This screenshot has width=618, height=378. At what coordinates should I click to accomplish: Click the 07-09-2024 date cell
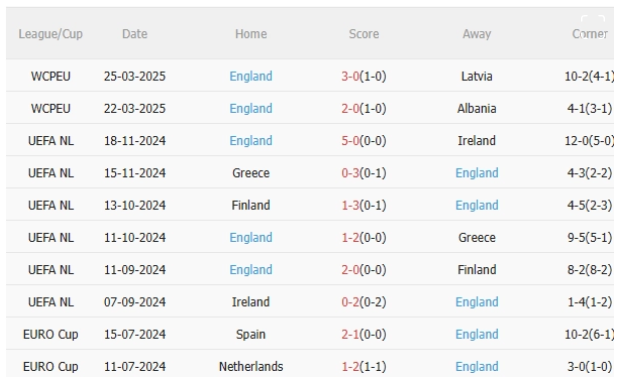[x=135, y=302]
